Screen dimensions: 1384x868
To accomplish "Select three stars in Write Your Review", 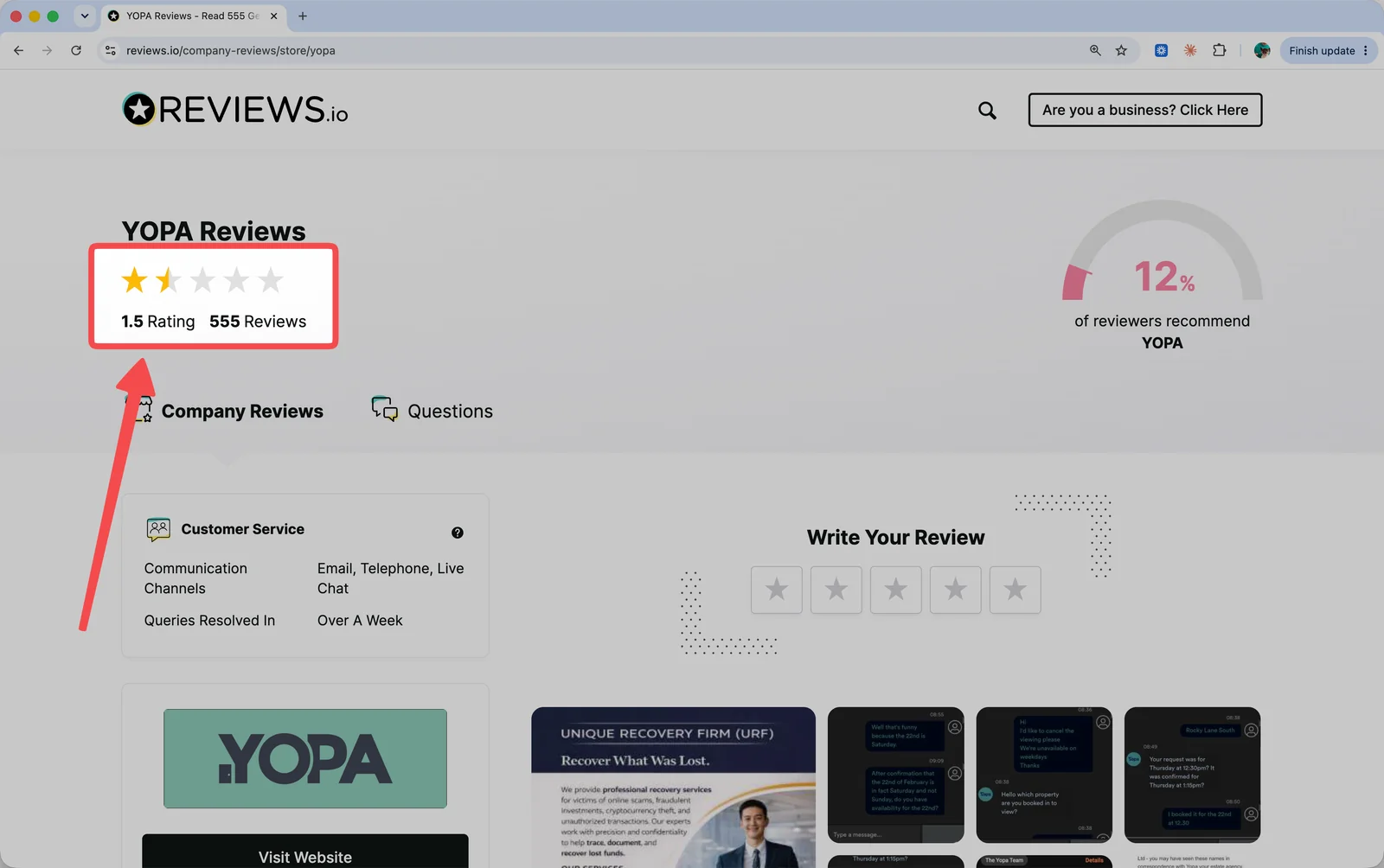I will (x=896, y=590).
